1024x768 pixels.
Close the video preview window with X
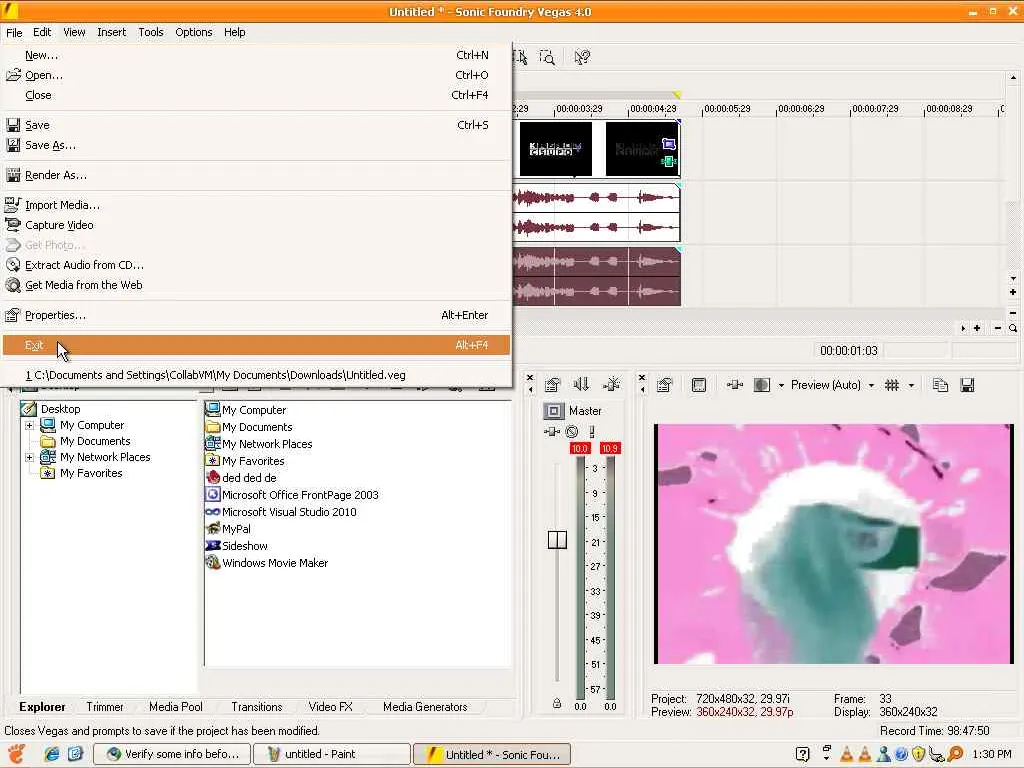point(642,377)
